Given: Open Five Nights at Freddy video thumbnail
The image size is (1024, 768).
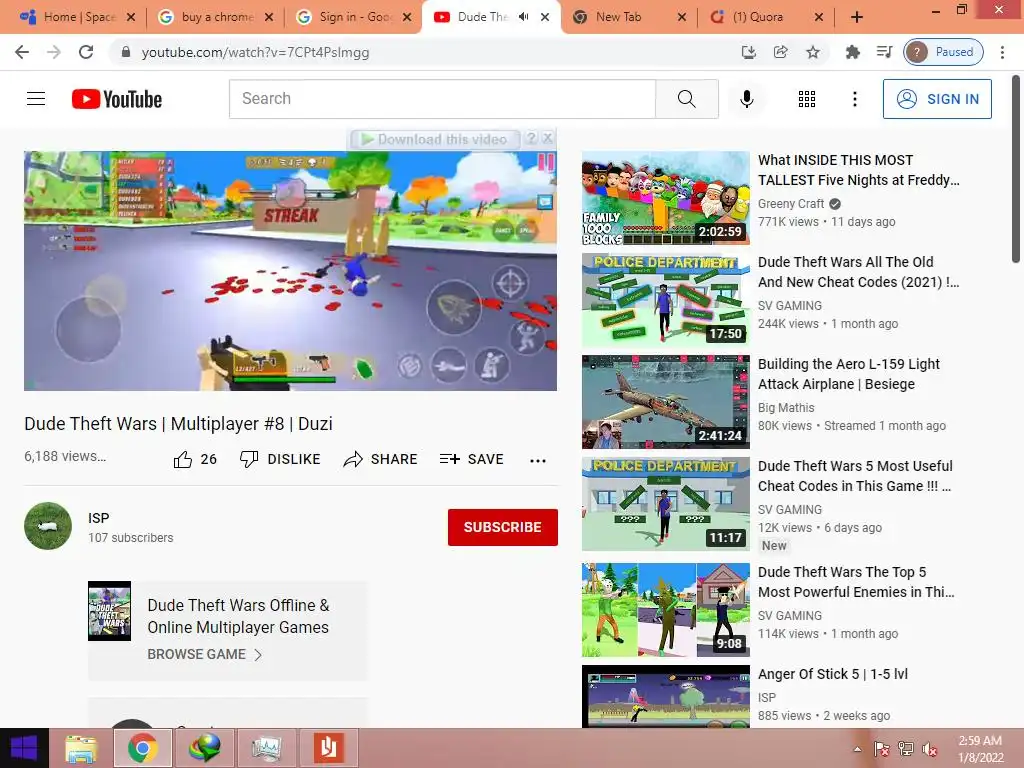Looking at the screenshot, I should pyautogui.click(x=665, y=198).
